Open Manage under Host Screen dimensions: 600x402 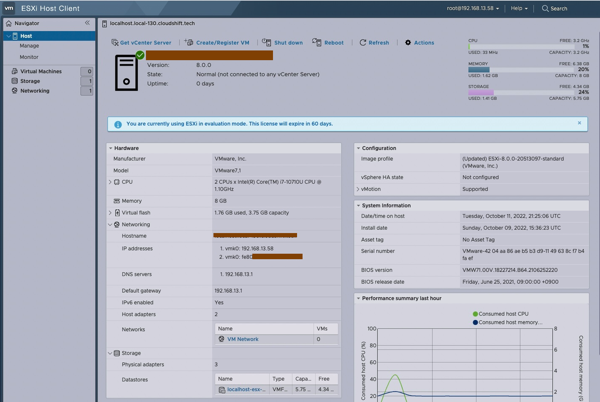(29, 46)
